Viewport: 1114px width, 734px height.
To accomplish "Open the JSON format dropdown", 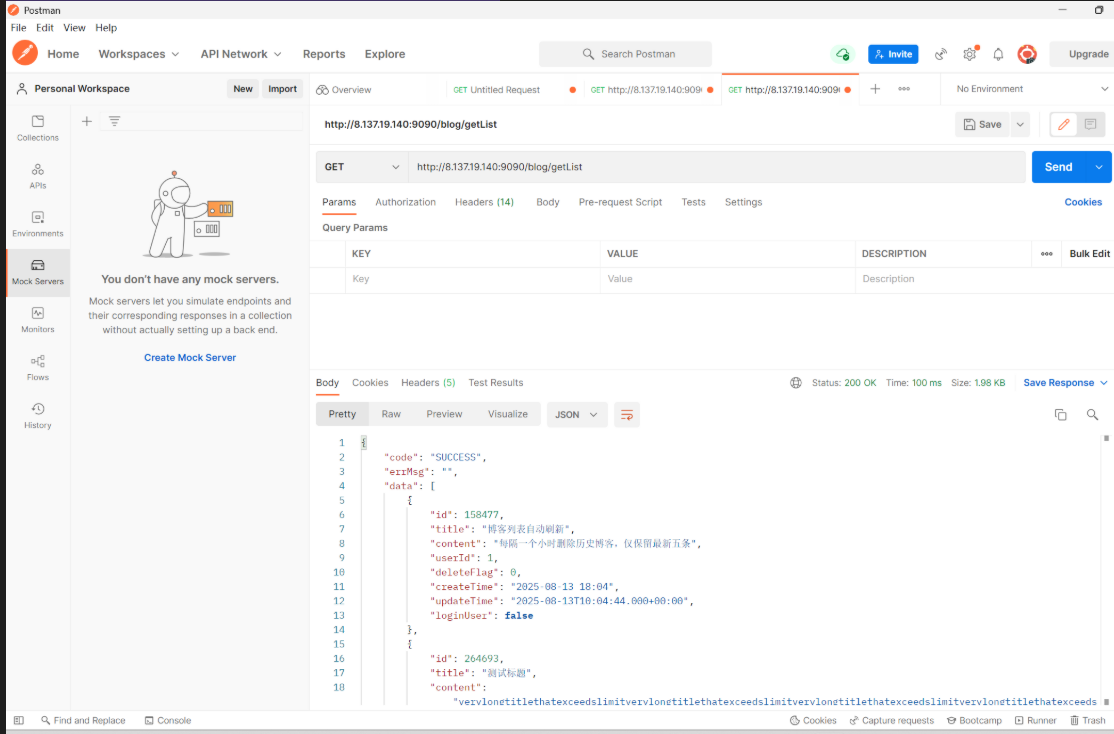I will pyautogui.click(x=576, y=415).
